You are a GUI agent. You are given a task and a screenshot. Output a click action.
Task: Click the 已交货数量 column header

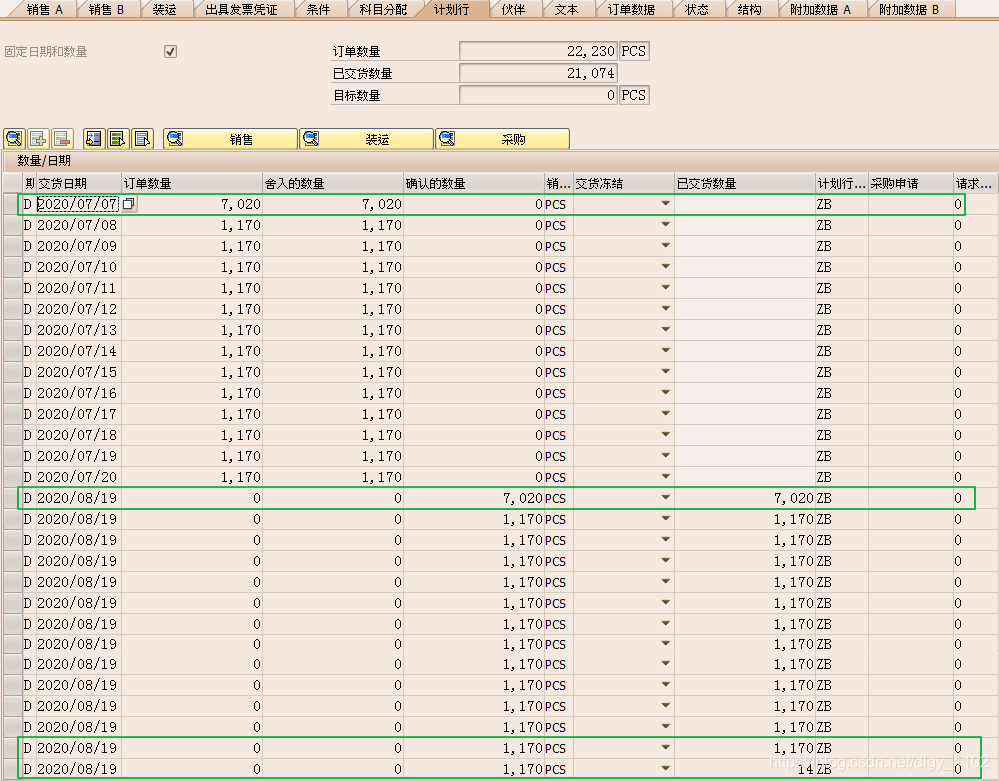[745, 183]
